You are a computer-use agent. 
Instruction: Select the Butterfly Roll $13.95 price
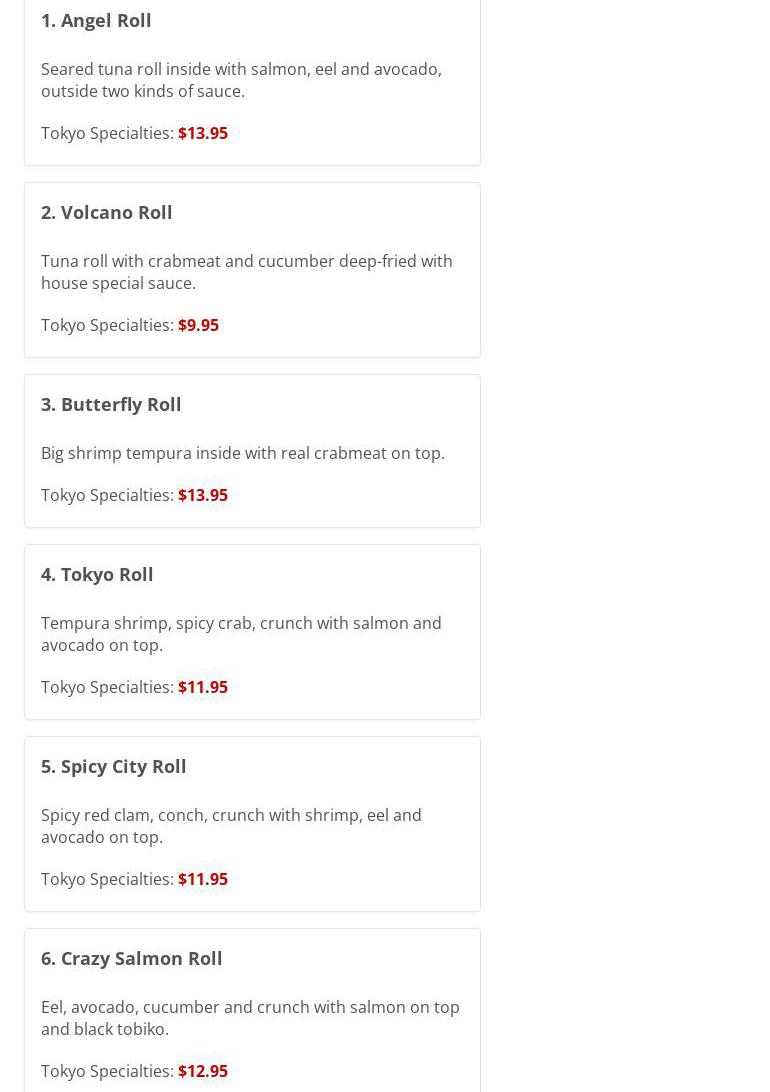click(203, 495)
